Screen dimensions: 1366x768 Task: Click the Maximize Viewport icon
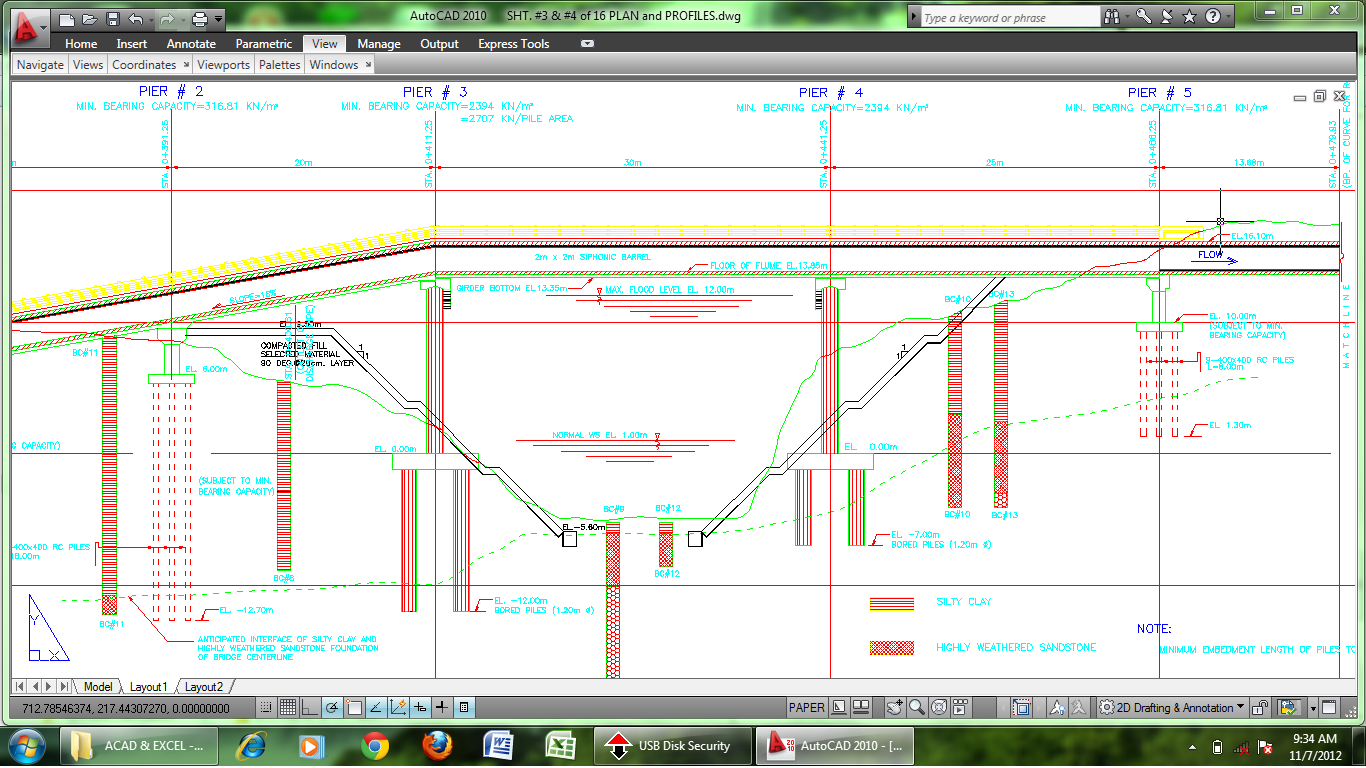(x=1022, y=708)
